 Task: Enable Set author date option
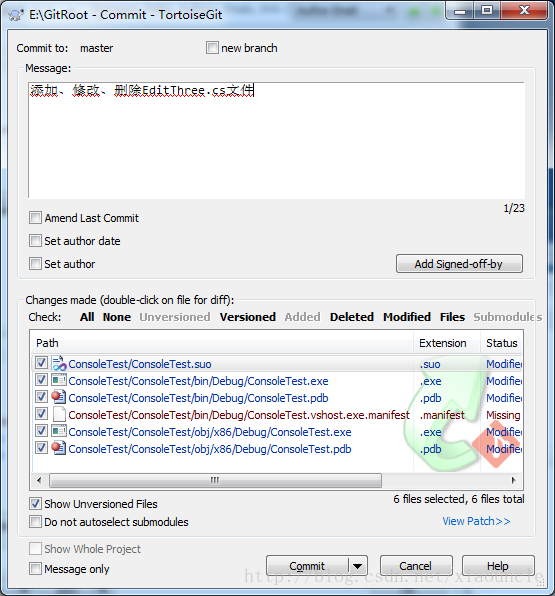[x=35, y=241]
